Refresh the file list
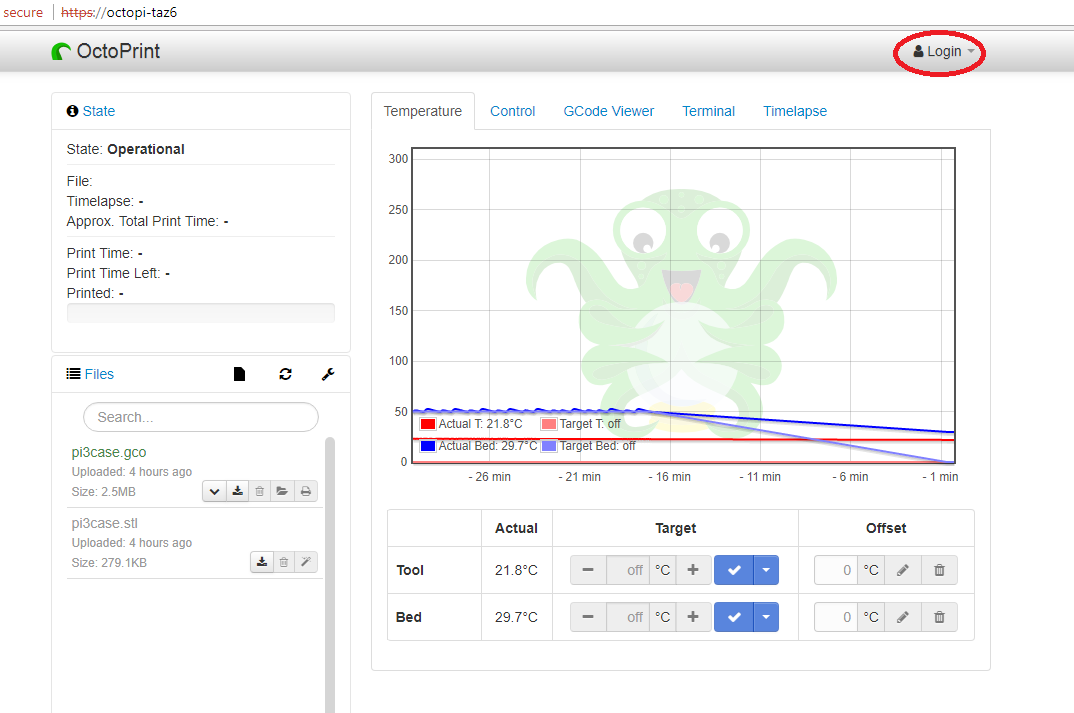Screen dimensions: 1074x713 pyautogui.click(x=286, y=374)
